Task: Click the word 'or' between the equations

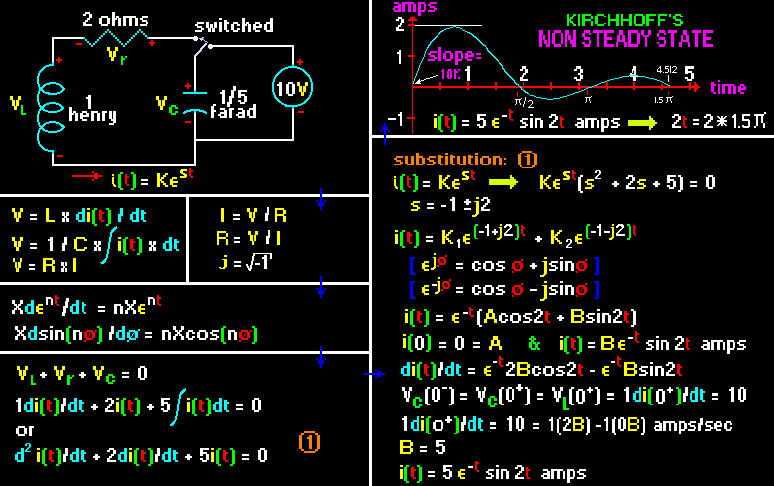Action: (x=25, y=430)
